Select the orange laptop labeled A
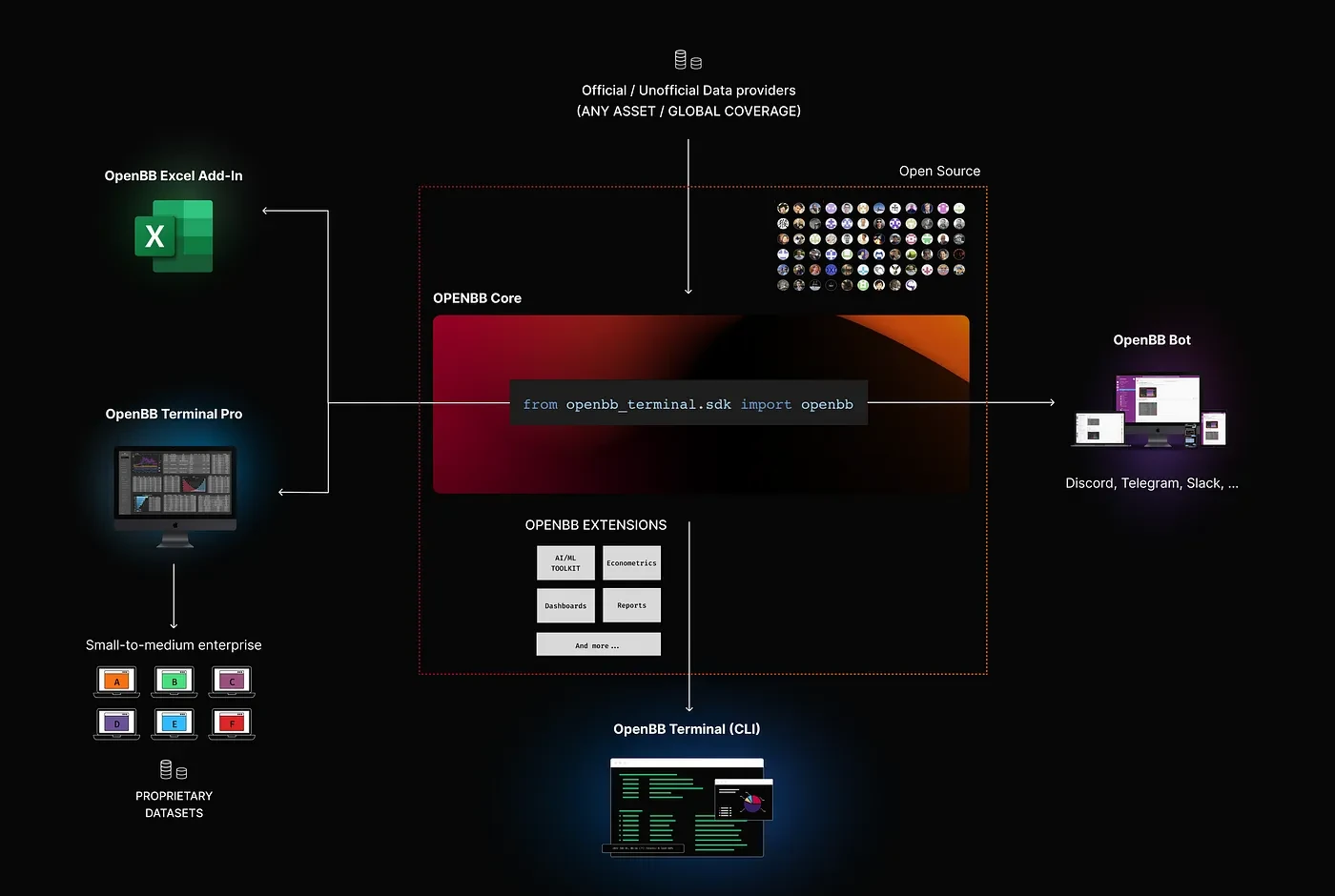The image size is (1335, 896). pyautogui.click(x=117, y=682)
